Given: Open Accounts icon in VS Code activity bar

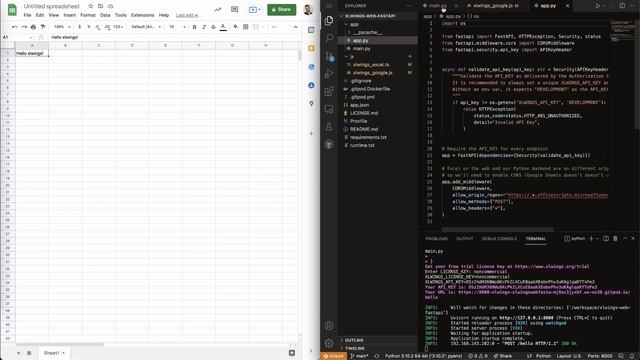Looking at the screenshot, I should click(x=329, y=326).
